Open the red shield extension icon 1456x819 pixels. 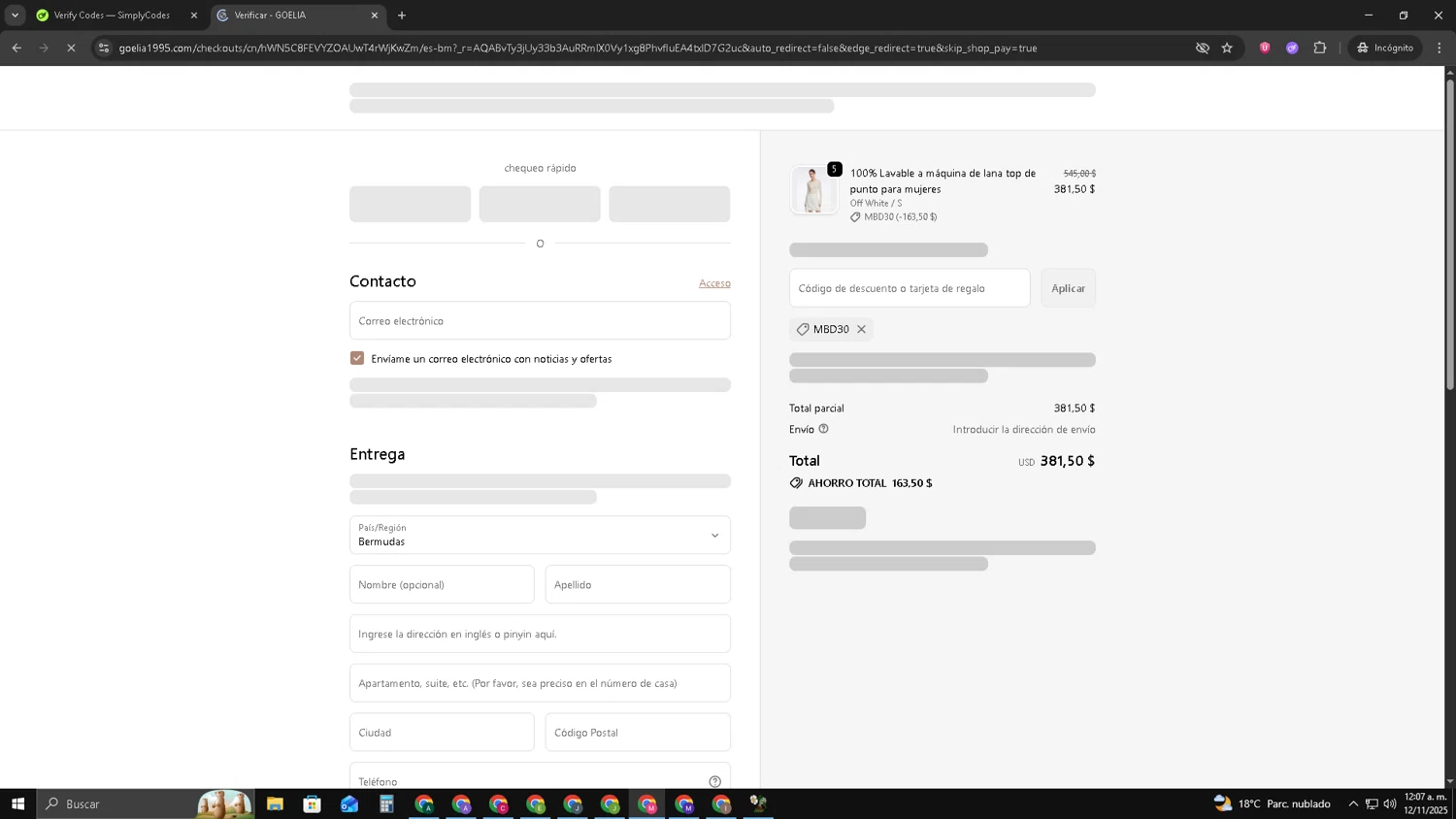(x=1265, y=48)
